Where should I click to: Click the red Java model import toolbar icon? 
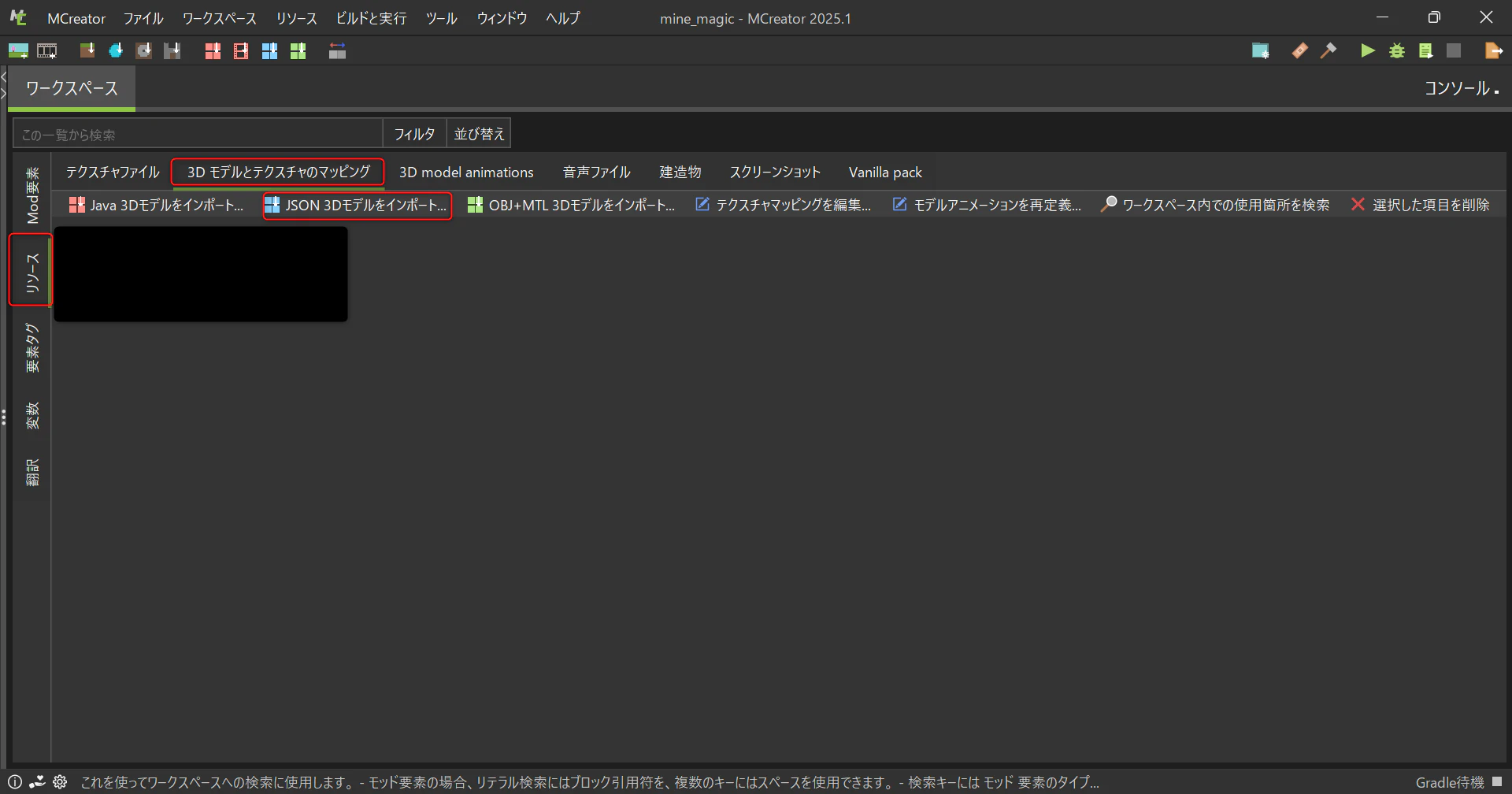point(213,51)
